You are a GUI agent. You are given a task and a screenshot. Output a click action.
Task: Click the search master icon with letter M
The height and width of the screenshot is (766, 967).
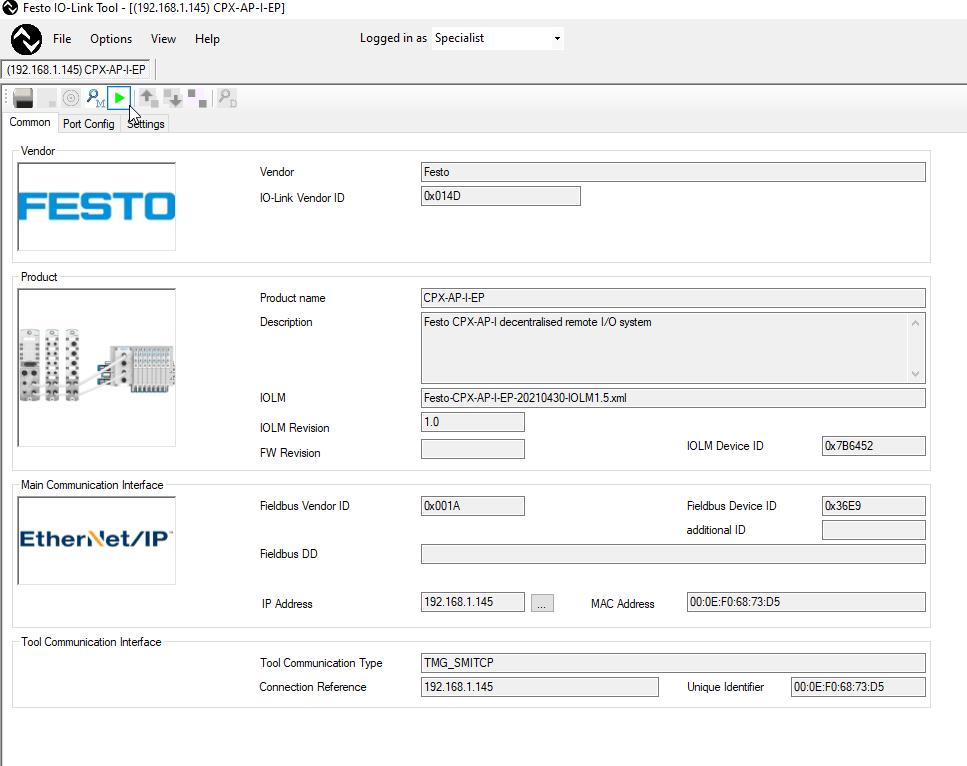(96, 98)
